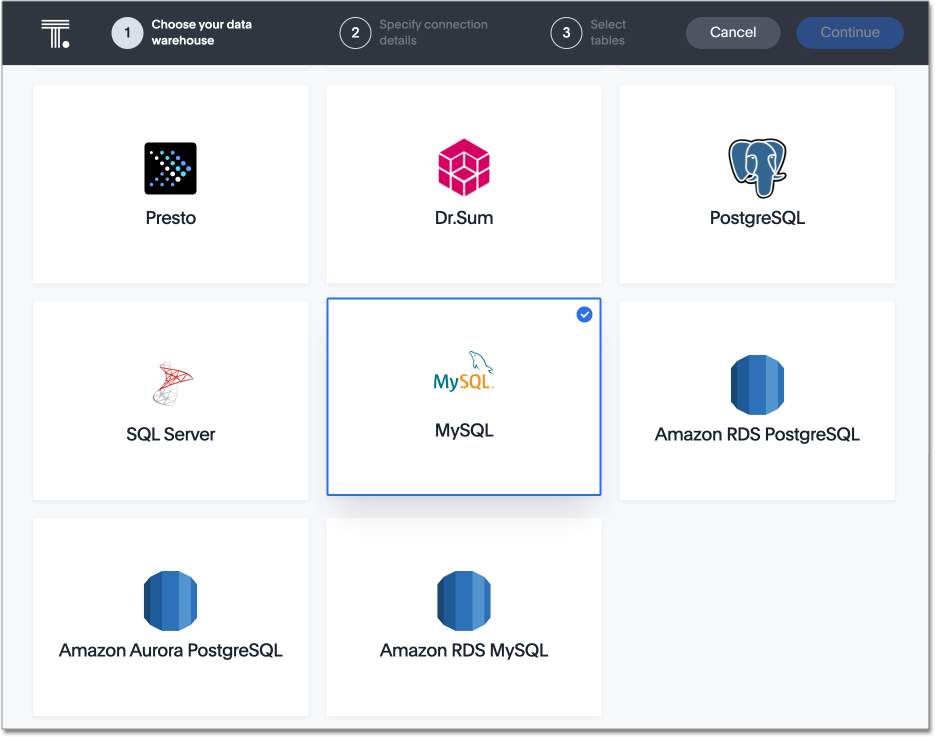Viewport: 935px width, 737px height.
Task: Select the Presto data warehouse icon
Action: [x=170, y=168]
